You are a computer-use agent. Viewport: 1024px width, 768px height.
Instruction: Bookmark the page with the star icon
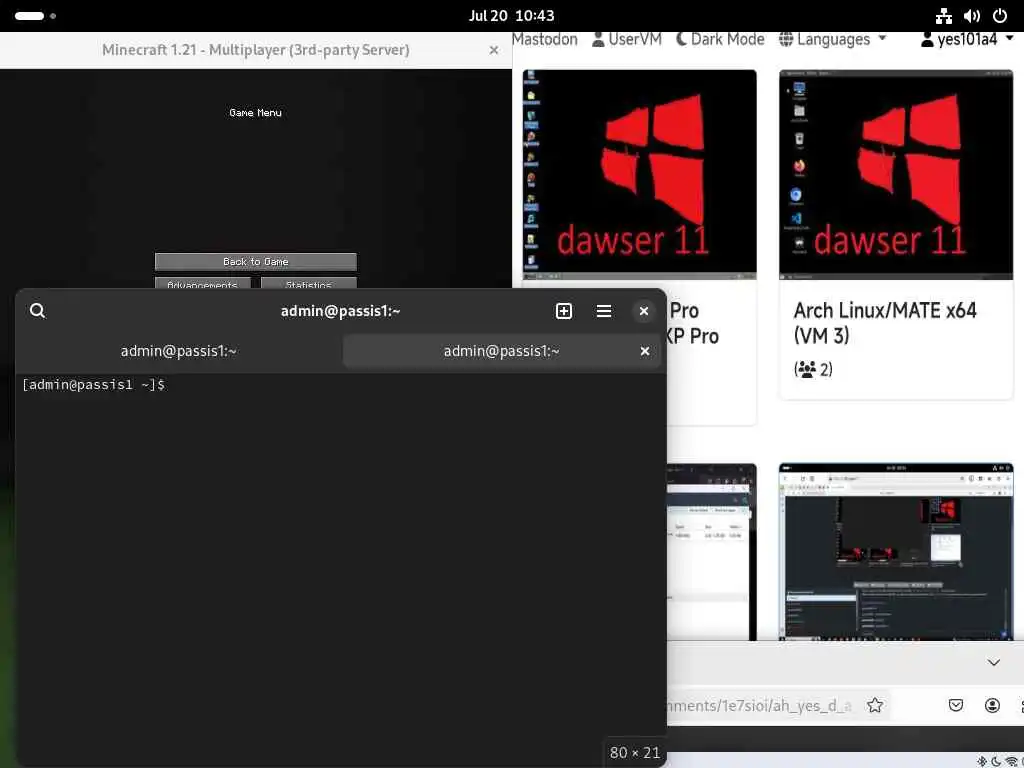coord(875,705)
